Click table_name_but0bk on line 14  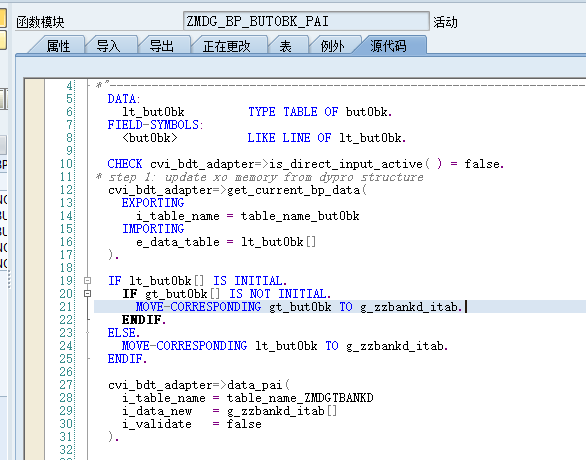tap(300, 216)
